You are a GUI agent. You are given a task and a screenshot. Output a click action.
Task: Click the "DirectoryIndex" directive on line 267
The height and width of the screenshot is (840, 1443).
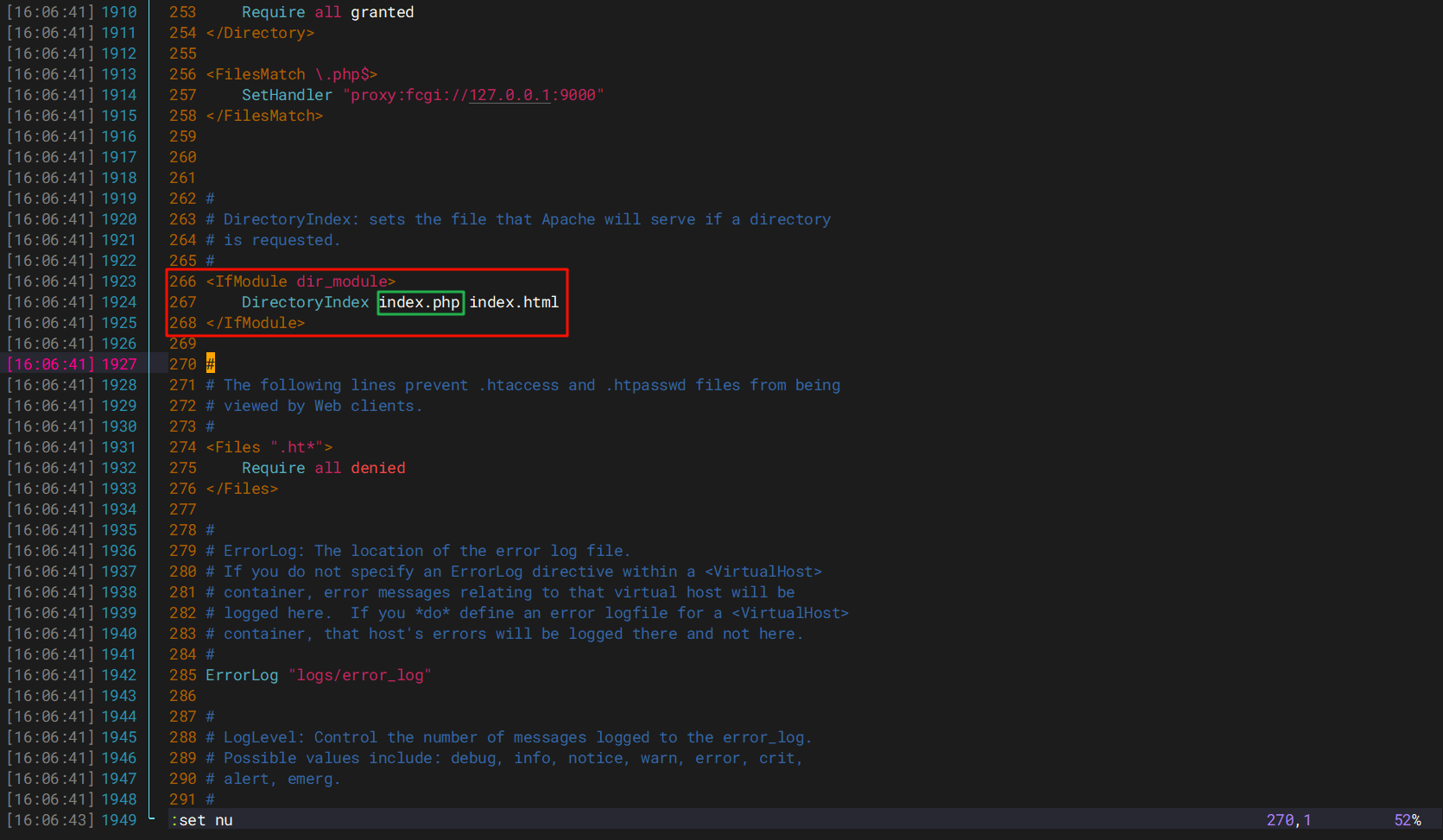pyautogui.click(x=305, y=302)
